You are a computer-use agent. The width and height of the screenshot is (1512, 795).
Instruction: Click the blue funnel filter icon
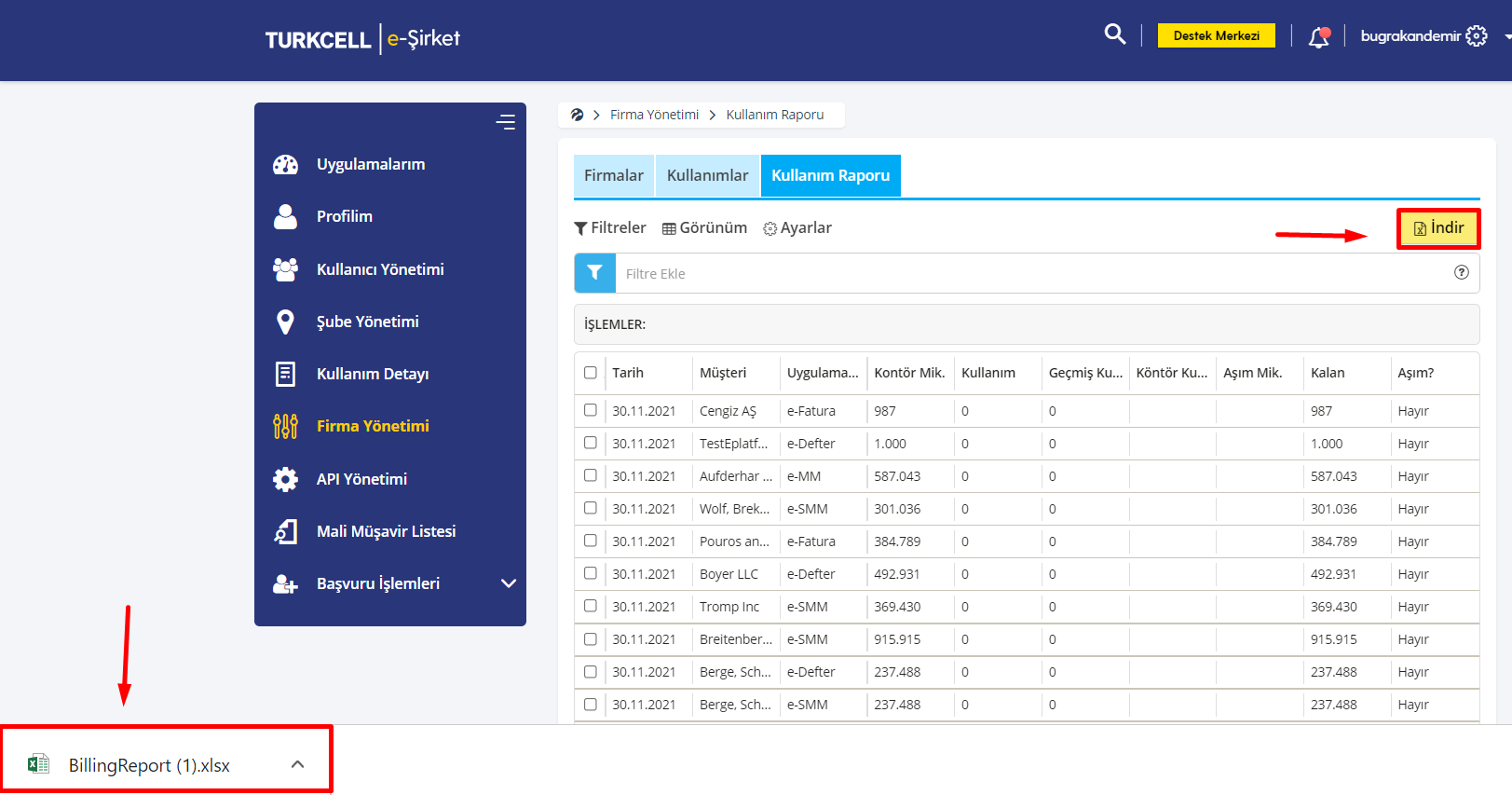click(x=594, y=273)
